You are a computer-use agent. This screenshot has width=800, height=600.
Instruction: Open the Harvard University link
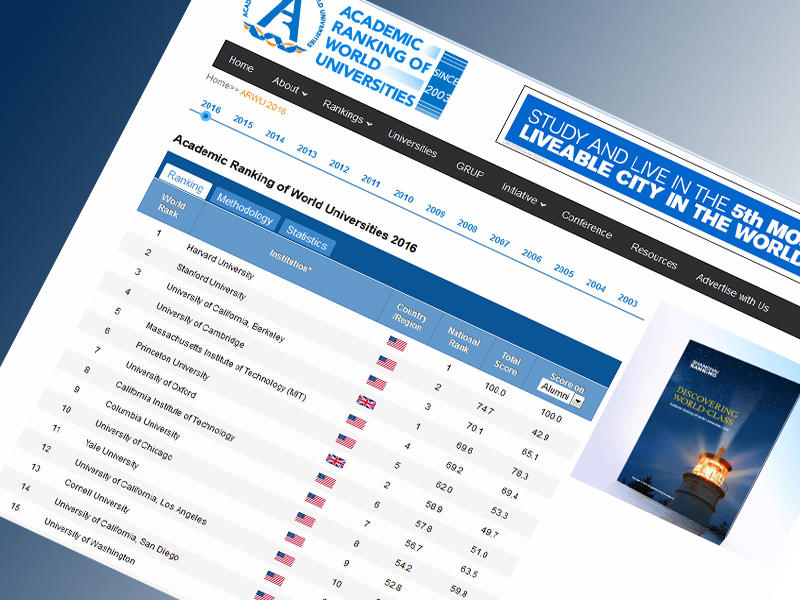pyautogui.click(x=220, y=260)
